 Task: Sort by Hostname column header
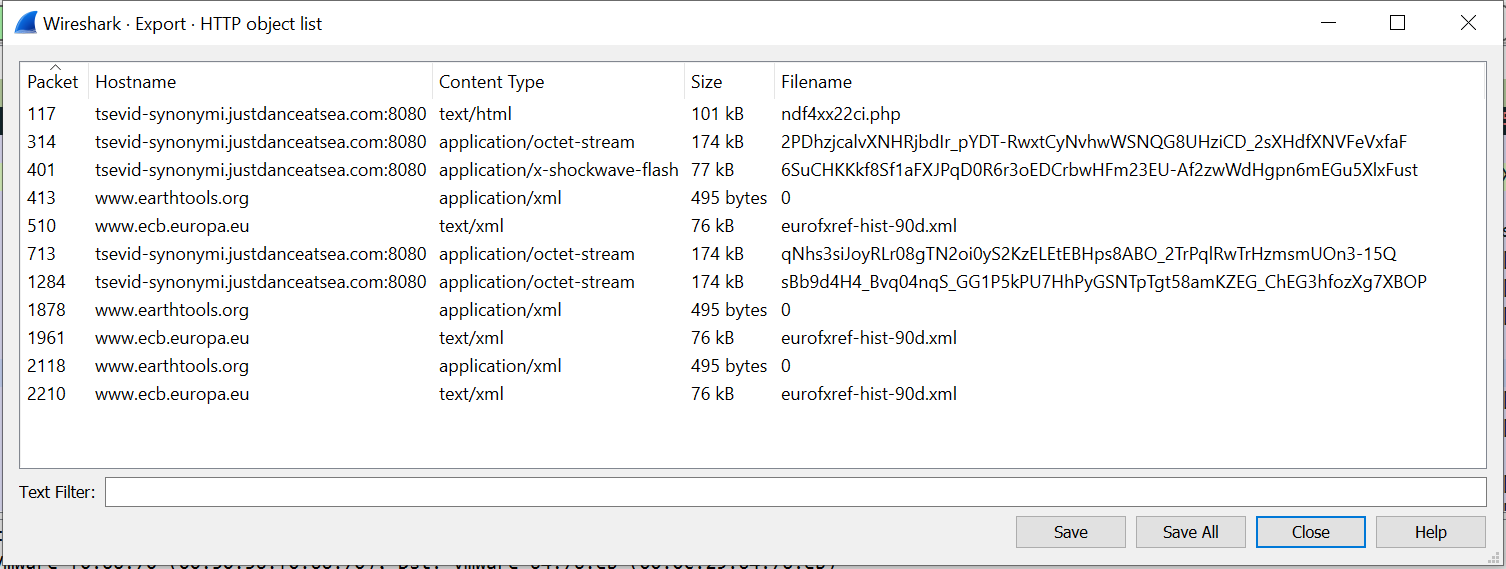click(135, 82)
